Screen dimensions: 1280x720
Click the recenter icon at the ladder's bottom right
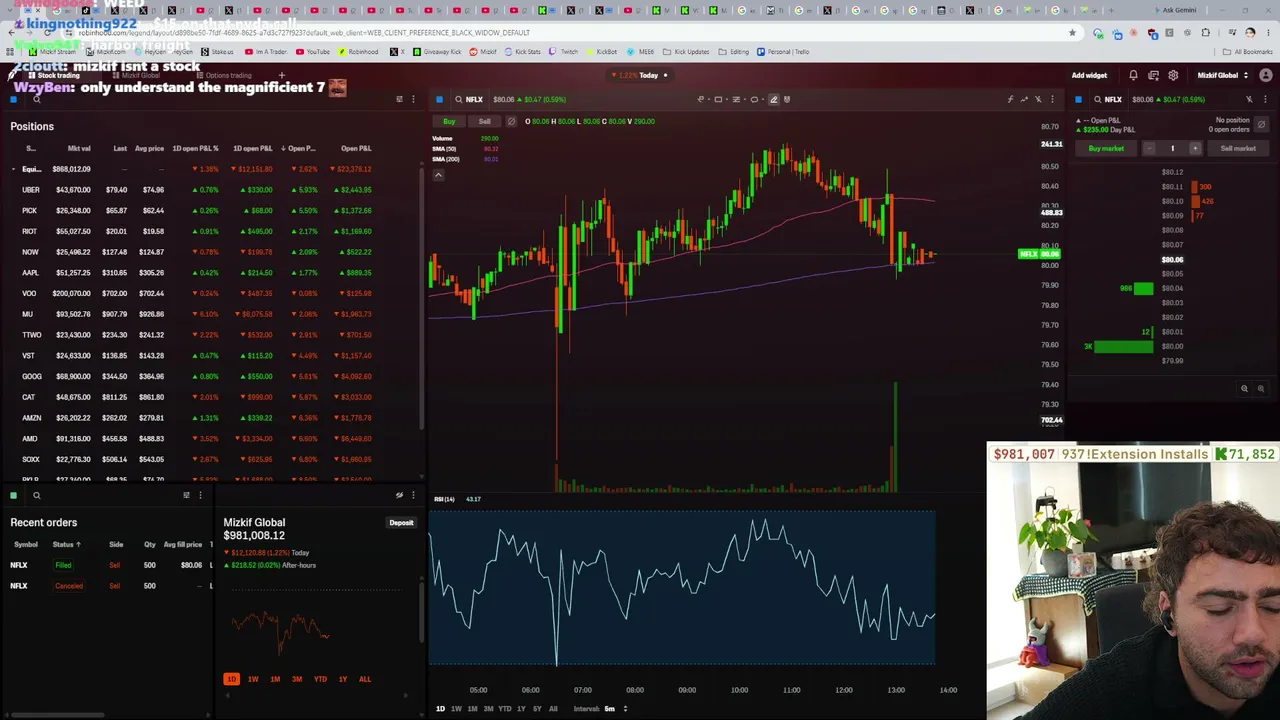[x=1260, y=389]
